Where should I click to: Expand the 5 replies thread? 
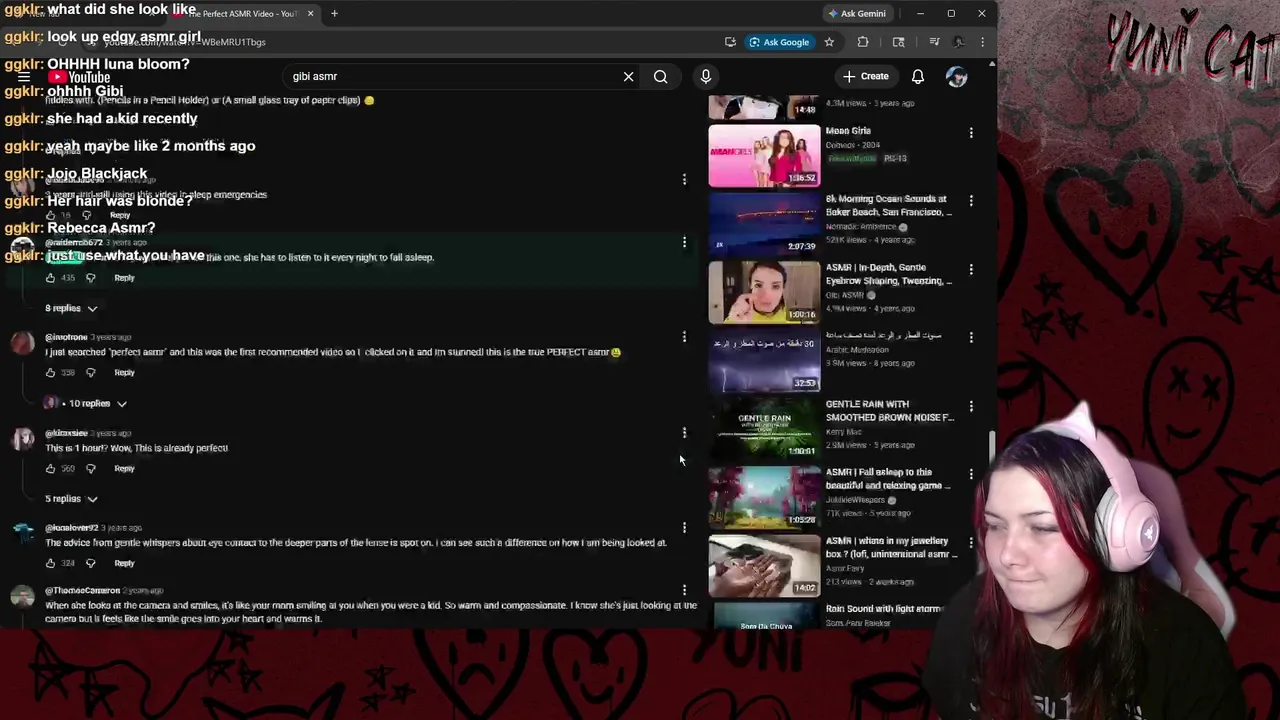pos(71,498)
